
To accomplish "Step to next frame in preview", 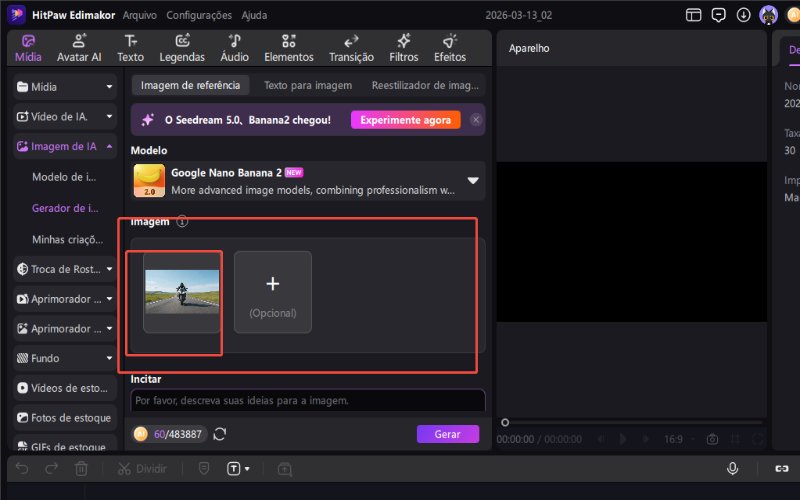I will coord(645,439).
